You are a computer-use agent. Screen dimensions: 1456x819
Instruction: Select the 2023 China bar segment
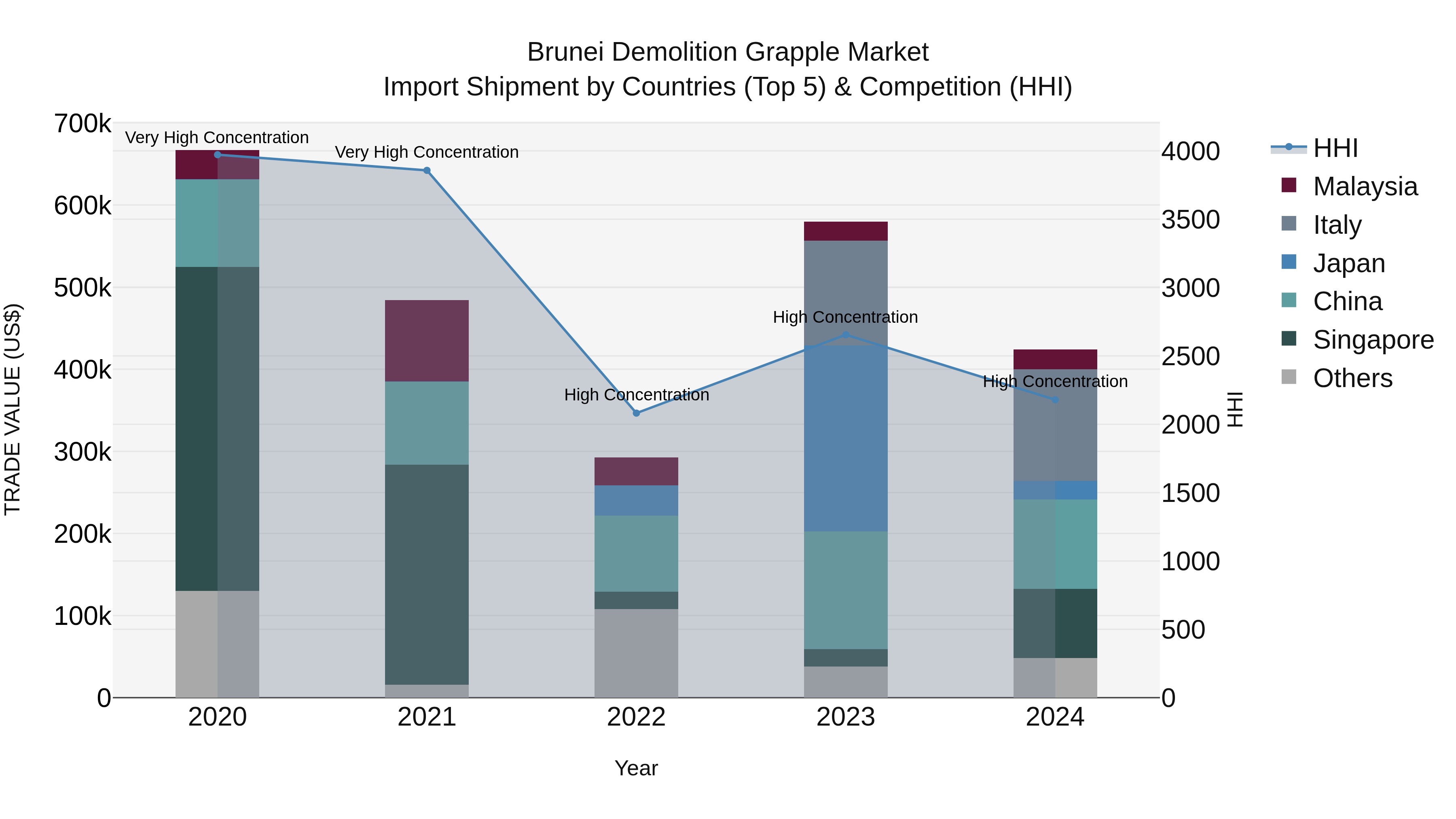[x=846, y=590]
